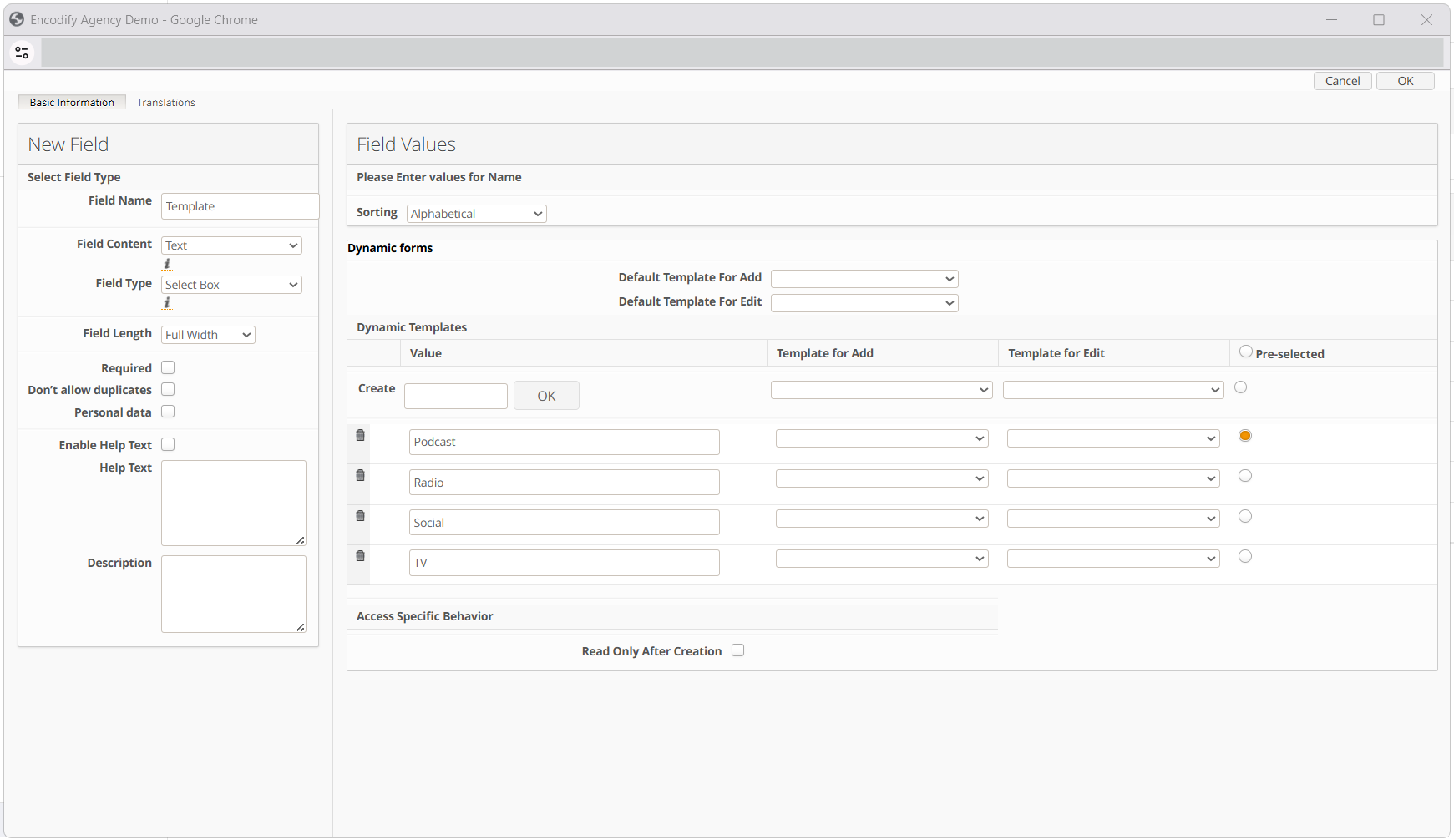Viewport: 1454px width, 840px height.
Task: Click the Value column header
Action: (426, 353)
